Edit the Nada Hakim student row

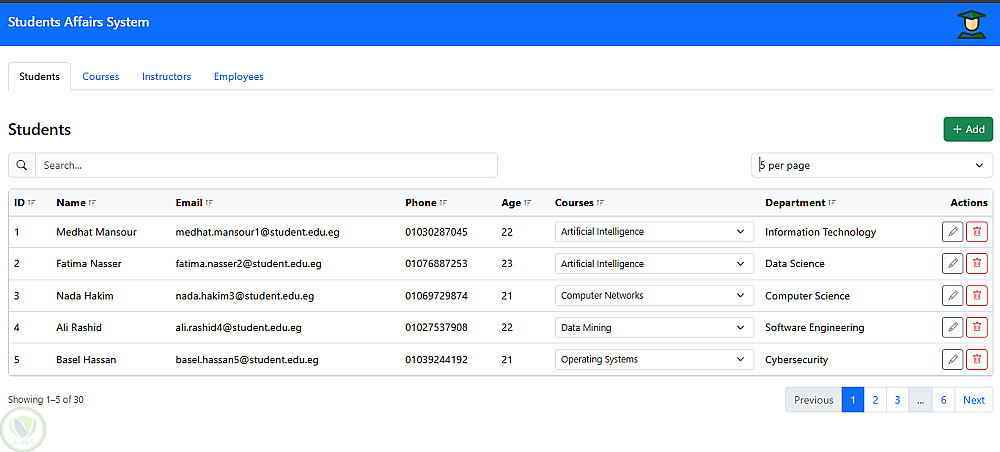(952, 296)
